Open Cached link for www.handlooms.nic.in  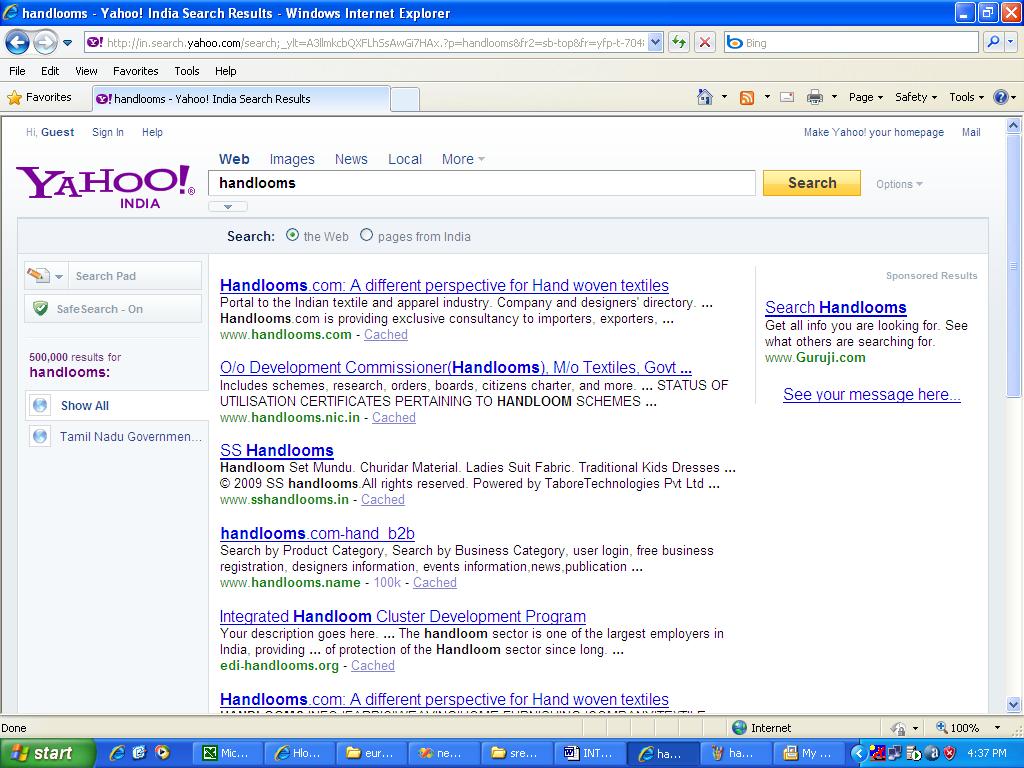pyautogui.click(x=394, y=417)
